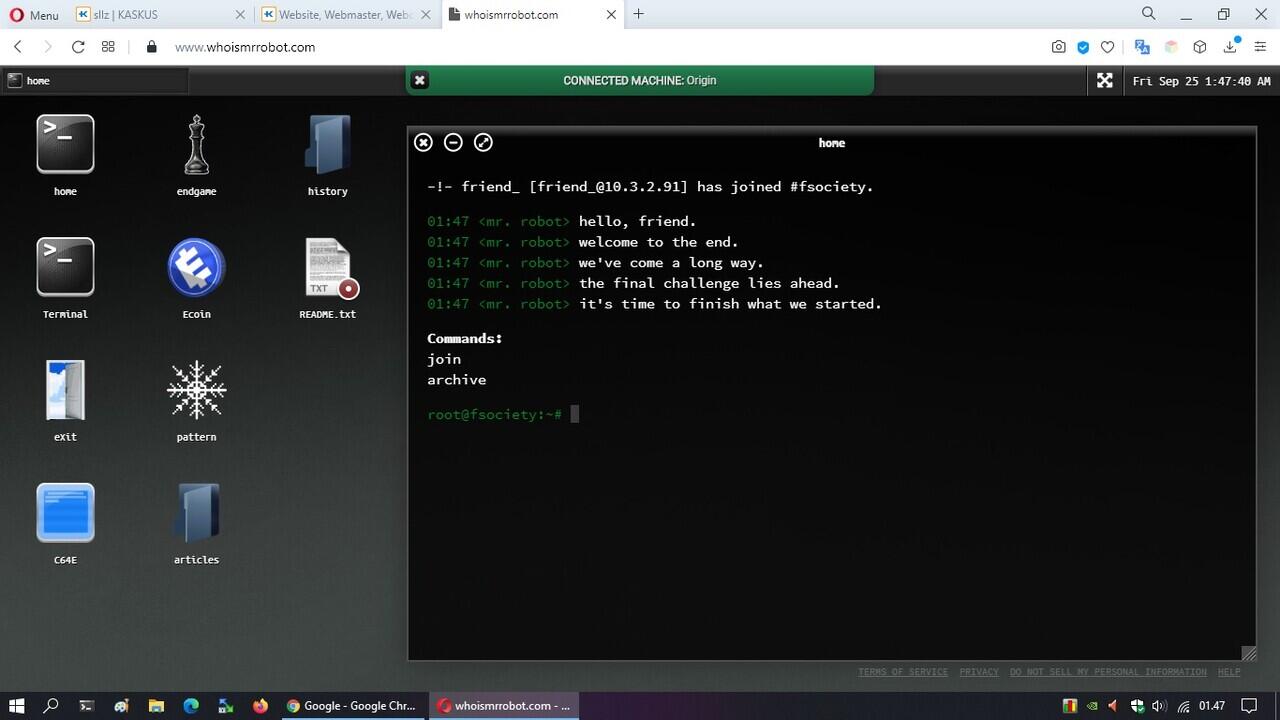Toggle fullscreen icon next to the clock
Screen dimensions: 1280x720
pos(1105,80)
